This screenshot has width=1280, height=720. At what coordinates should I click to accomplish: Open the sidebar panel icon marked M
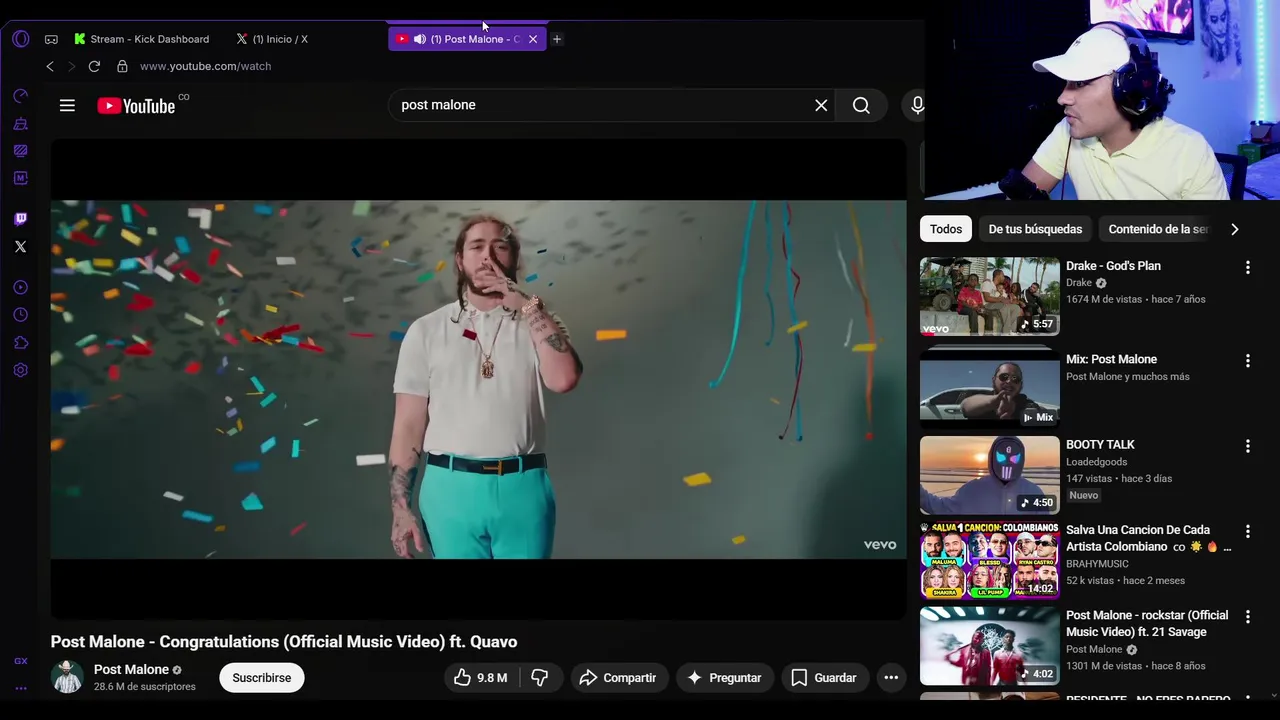20,178
